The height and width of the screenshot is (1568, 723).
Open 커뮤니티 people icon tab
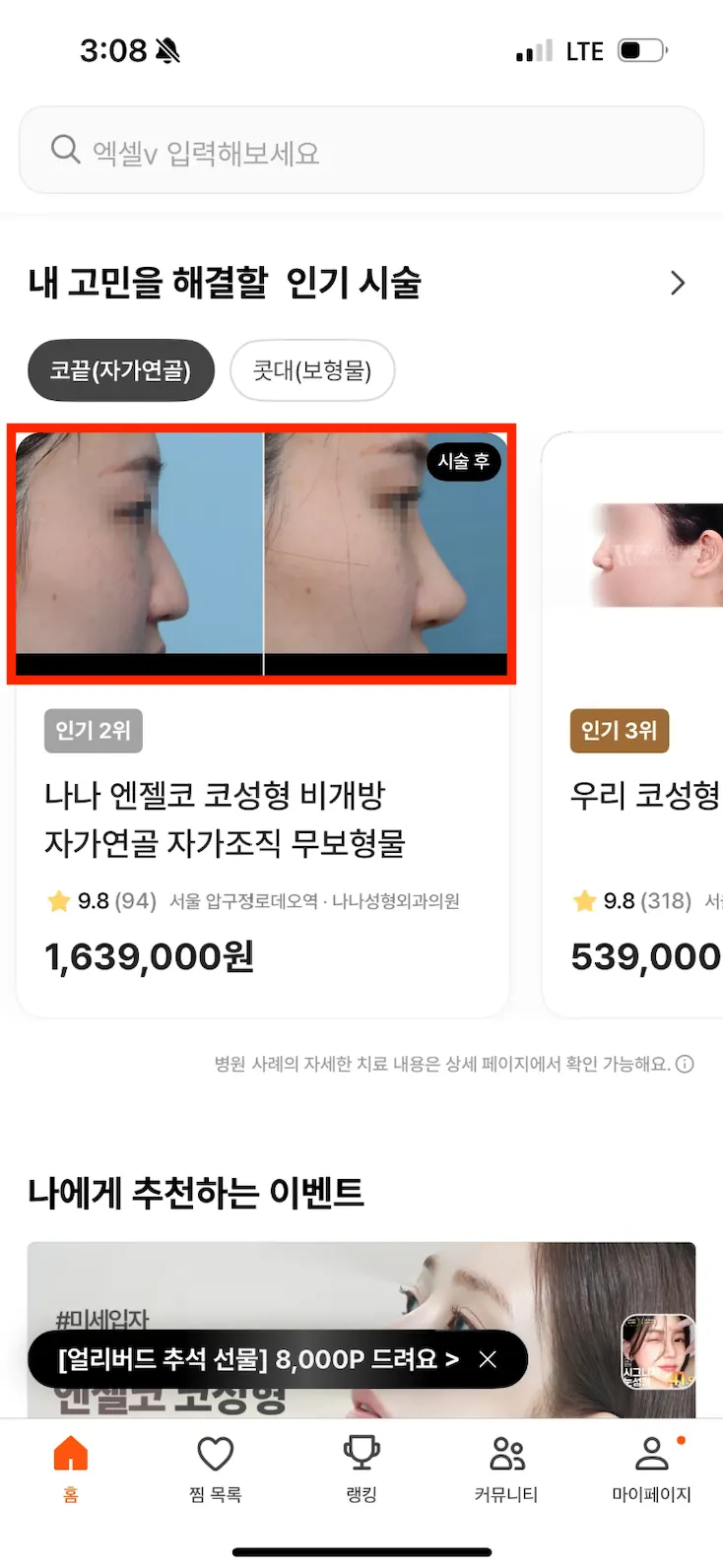tap(506, 1468)
